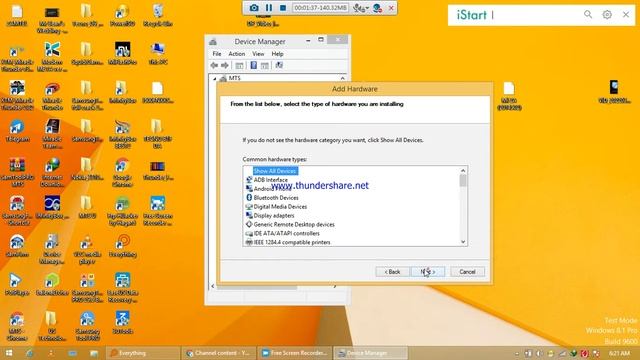
Task: Open File Explorer from taskbar
Action: (94, 353)
